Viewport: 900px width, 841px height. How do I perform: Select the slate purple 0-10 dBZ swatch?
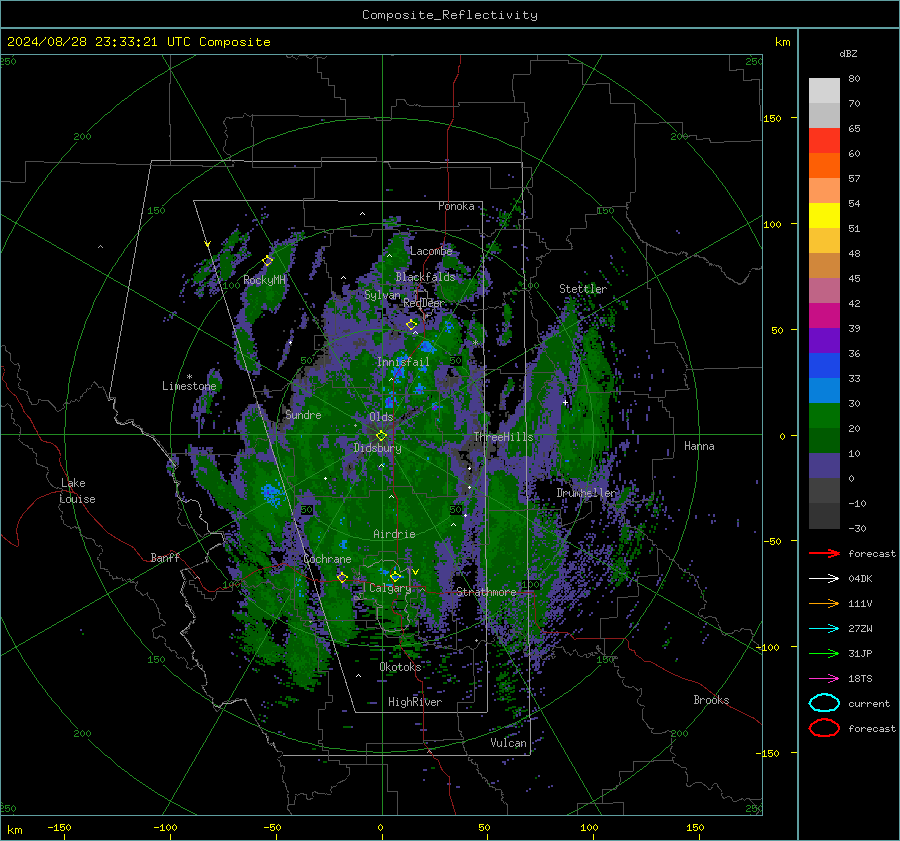click(824, 466)
